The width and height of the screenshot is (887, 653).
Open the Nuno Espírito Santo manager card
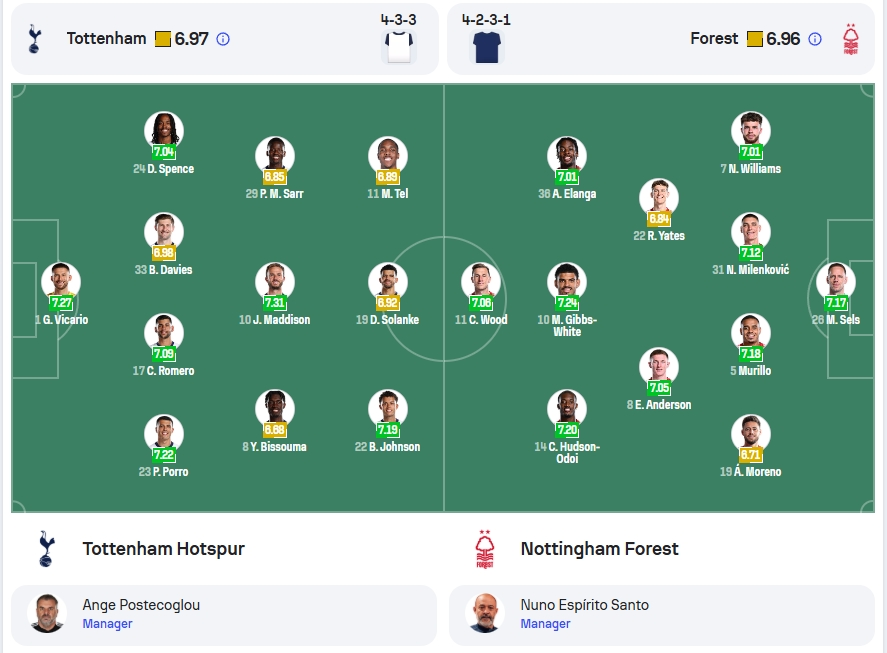click(x=662, y=615)
